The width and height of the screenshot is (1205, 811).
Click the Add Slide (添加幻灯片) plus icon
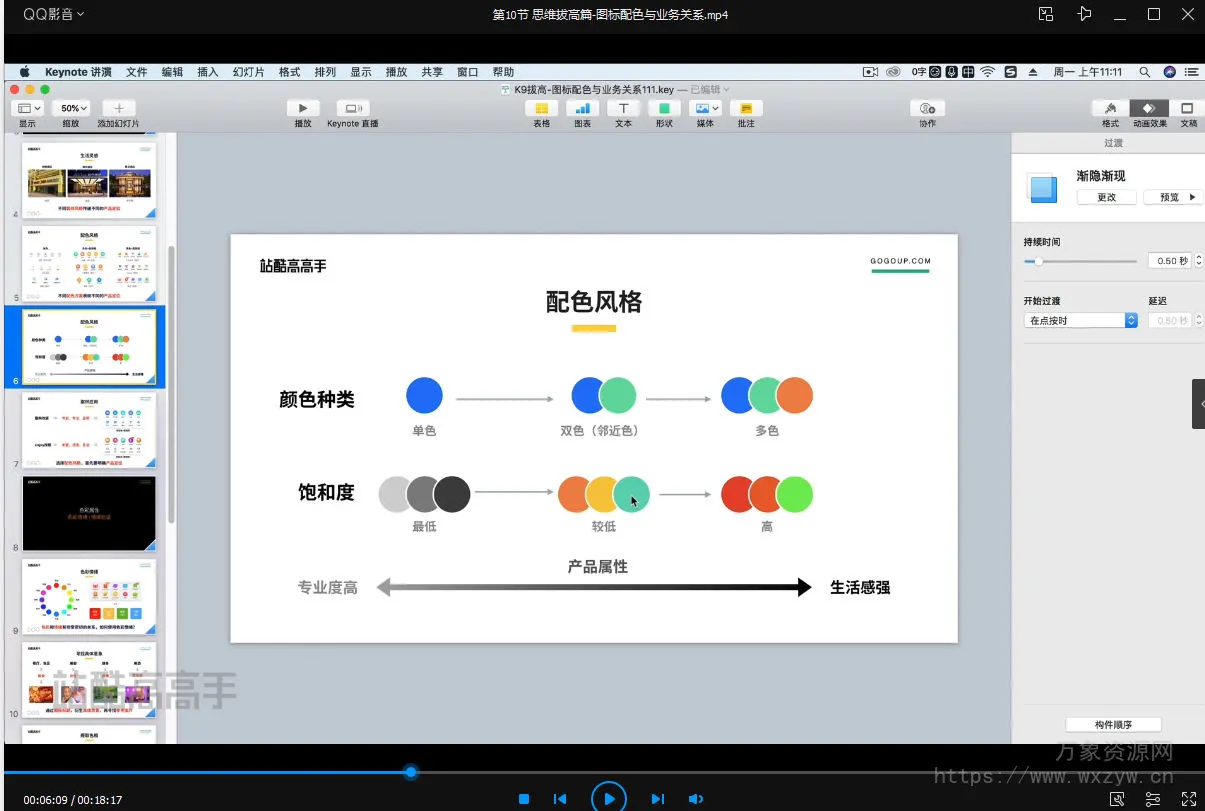coord(118,109)
